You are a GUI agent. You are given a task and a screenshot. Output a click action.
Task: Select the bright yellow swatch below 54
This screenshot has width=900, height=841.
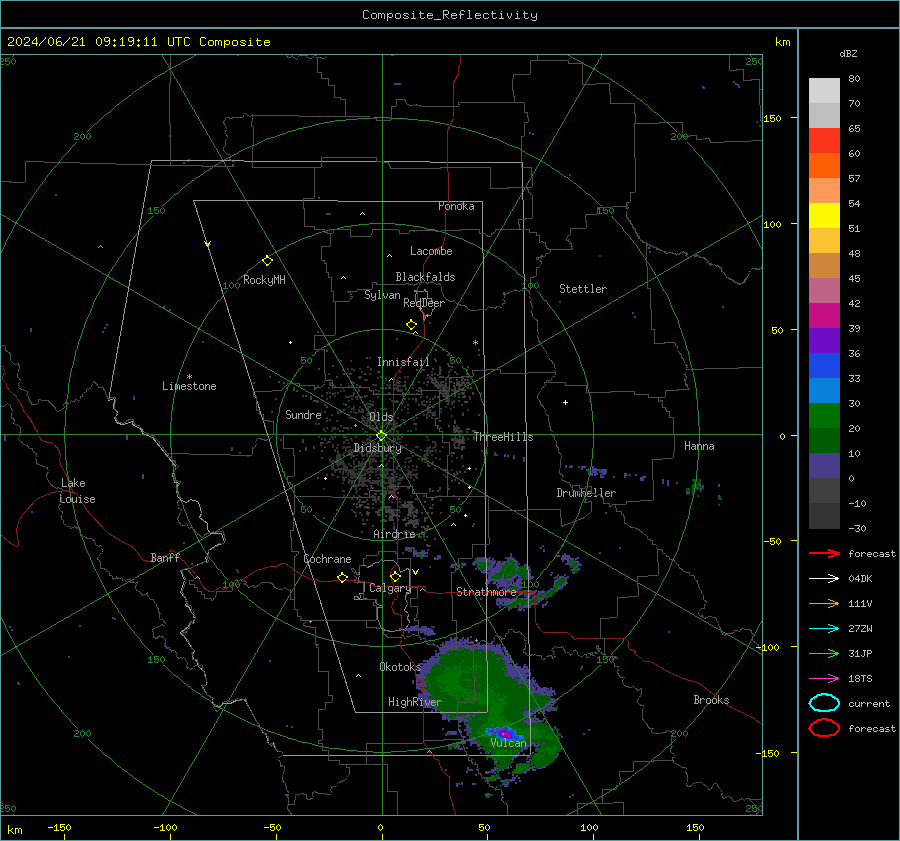click(x=824, y=215)
